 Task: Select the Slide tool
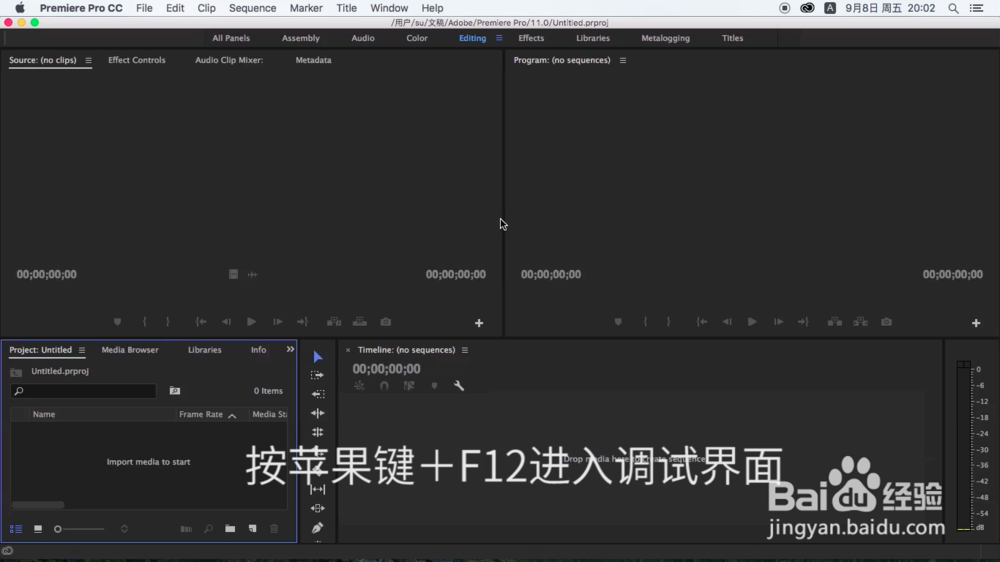point(318,508)
